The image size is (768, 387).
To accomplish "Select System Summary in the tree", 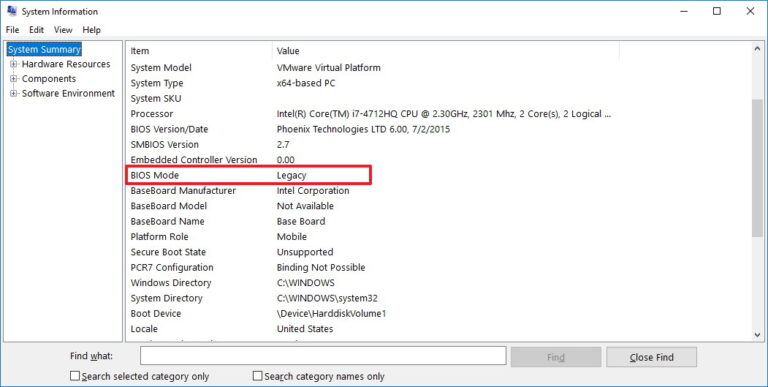I will click(44, 49).
